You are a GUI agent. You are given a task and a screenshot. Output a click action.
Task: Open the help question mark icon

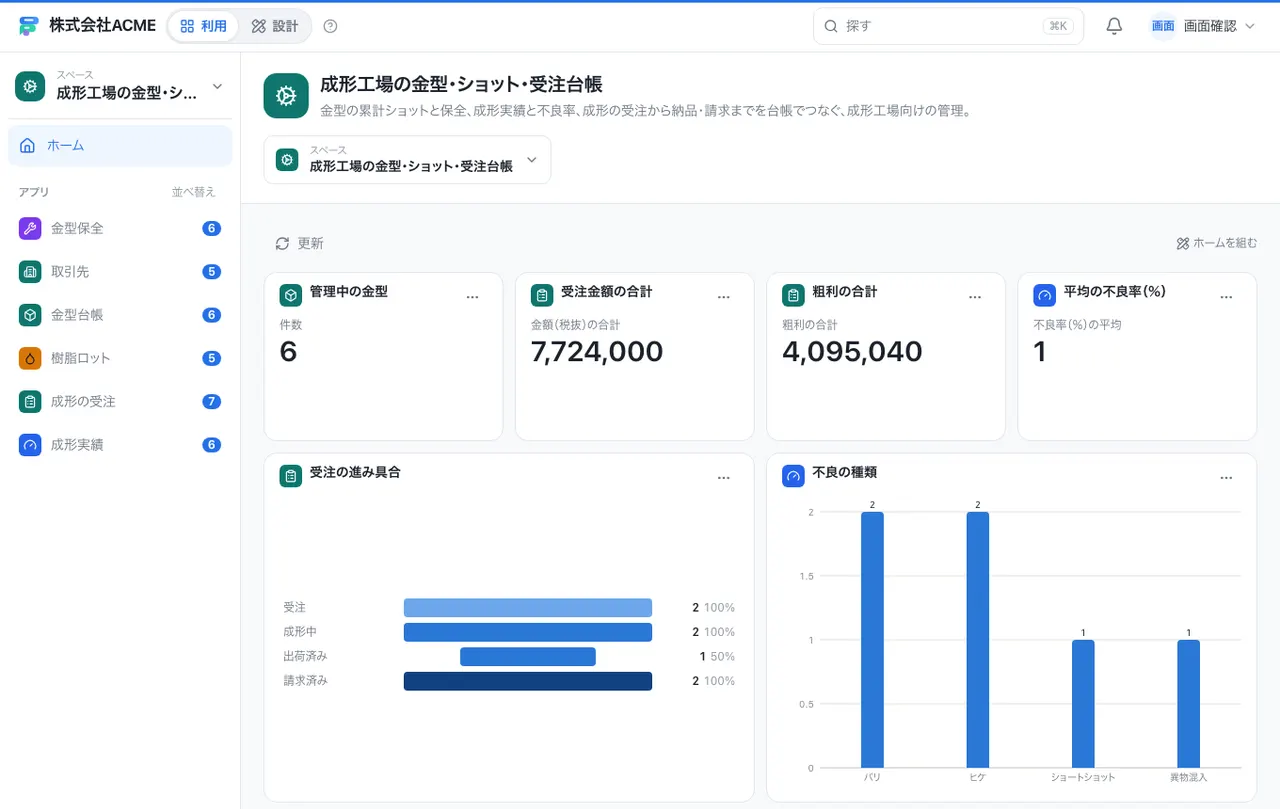click(331, 26)
